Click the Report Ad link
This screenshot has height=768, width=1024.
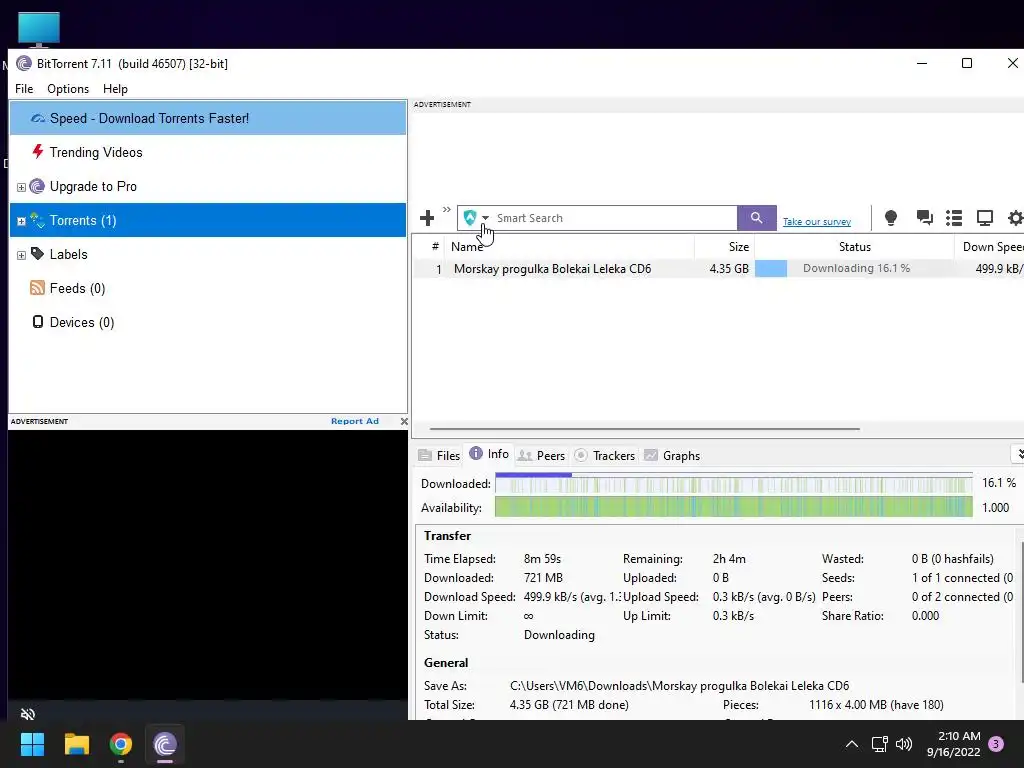(355, 421)
